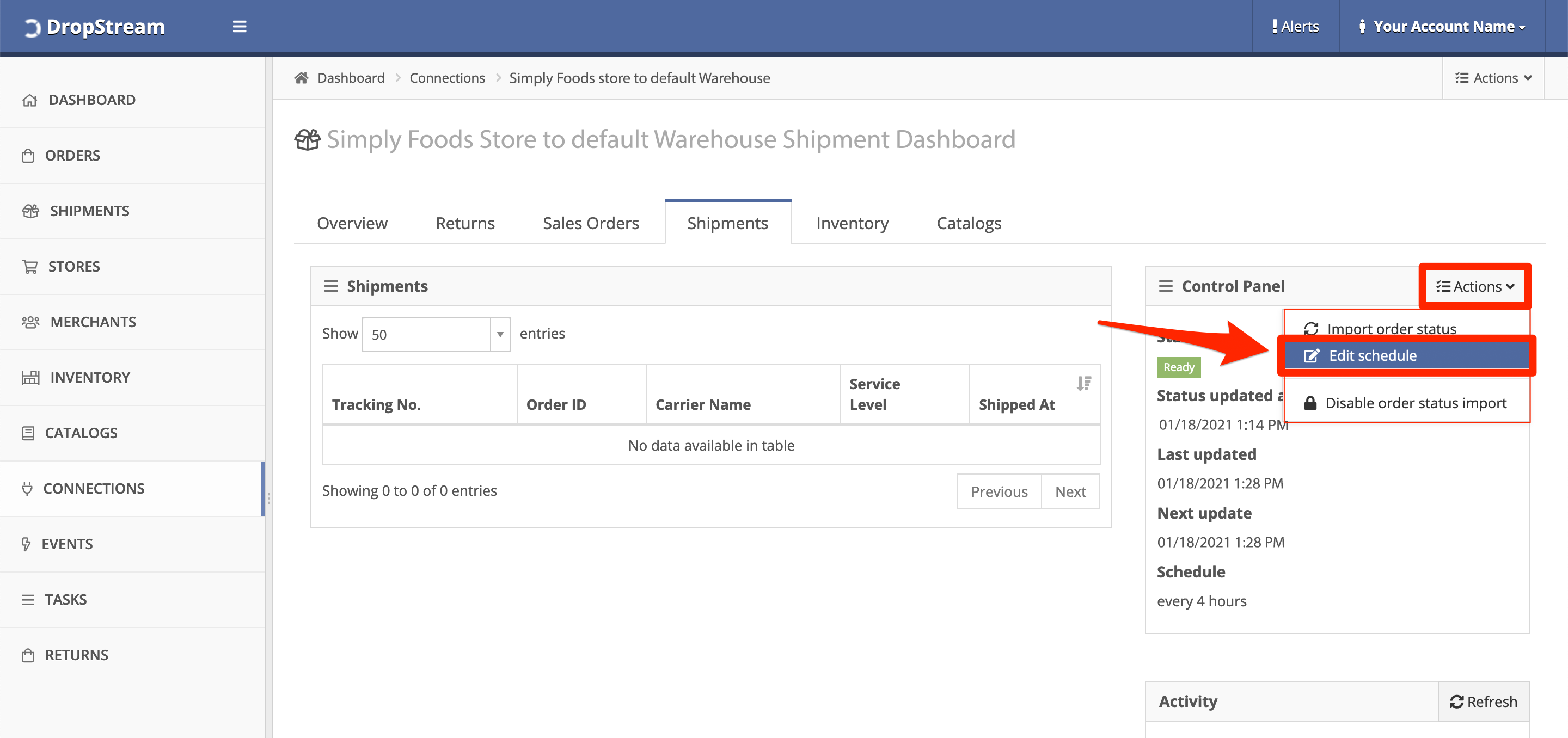
Task: Click the Previous page button
Action: click(999, 491)
